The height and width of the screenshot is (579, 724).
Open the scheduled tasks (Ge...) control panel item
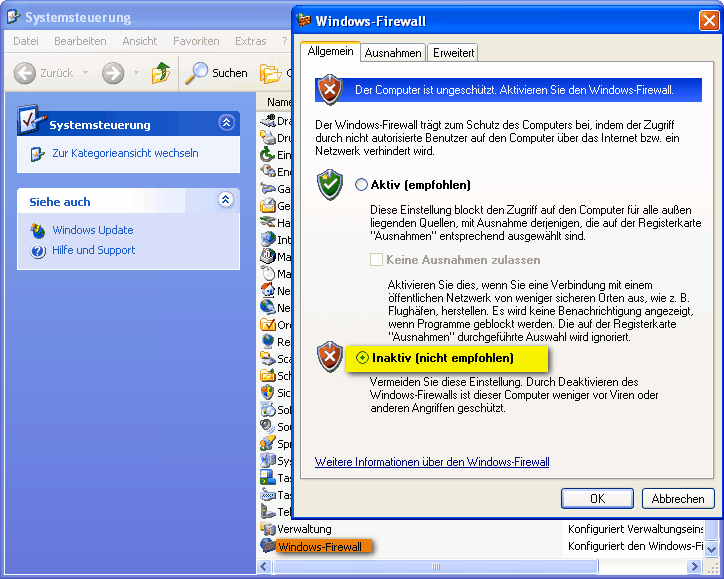(275, 205)
